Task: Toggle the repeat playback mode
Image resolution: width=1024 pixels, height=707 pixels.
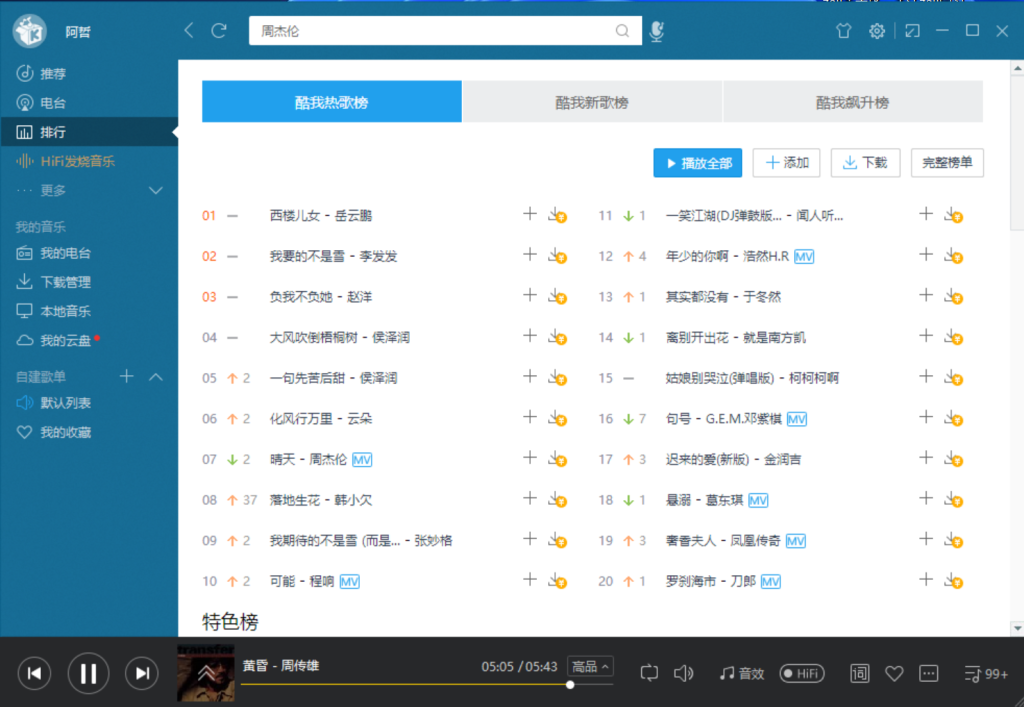Action: pyautogui.click(x=649, y=673)
